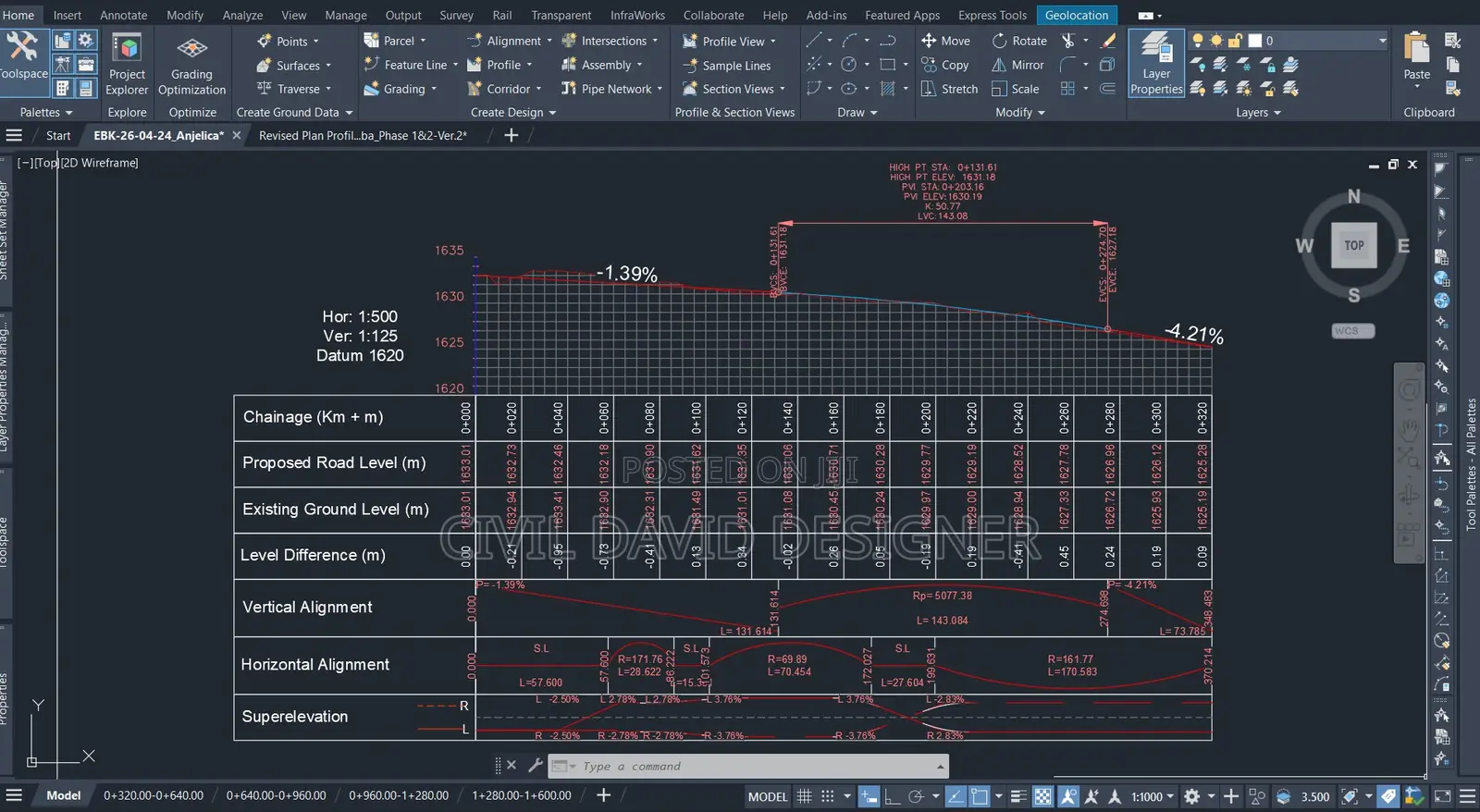This screenshot has width=1480, height=812.
Task: Toggle layer 0 on/off lightbulb
Action: 1198,41
